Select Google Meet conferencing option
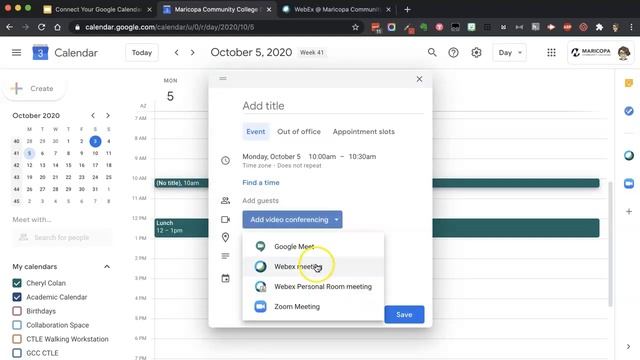Viewport: 640px width, 360px height. [313, 247]
